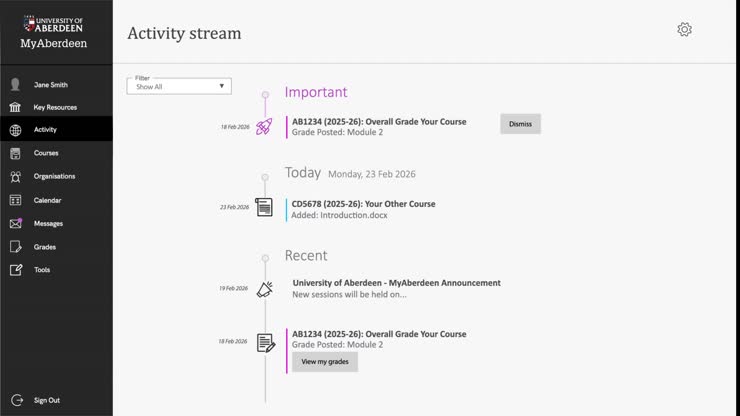The width and height of the screenshot is (740, 416).
Task: Click the rocket icon under Important
Action: 264,126
